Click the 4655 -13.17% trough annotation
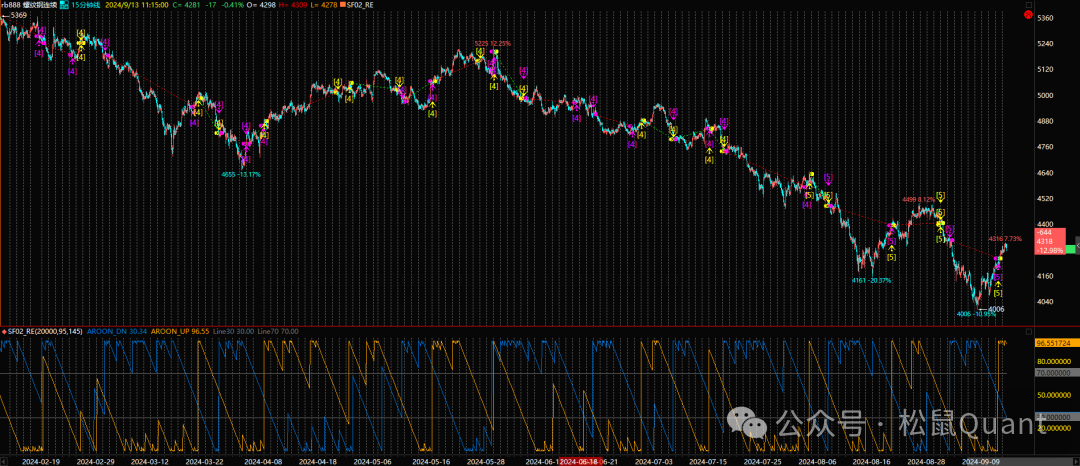The image size is (1080, 466). coord(242,174)
